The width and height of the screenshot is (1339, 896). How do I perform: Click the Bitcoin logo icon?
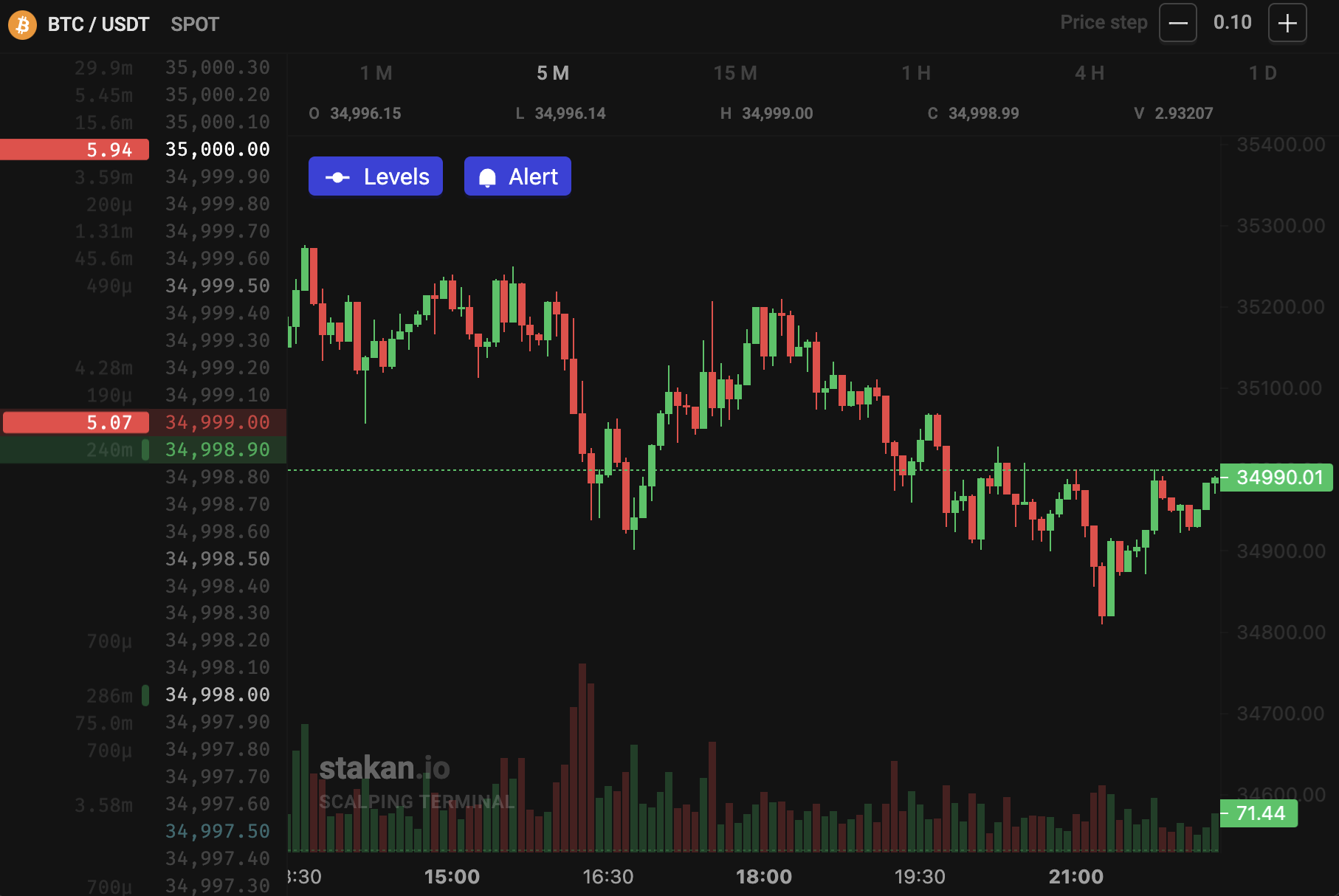click(21, 24)
